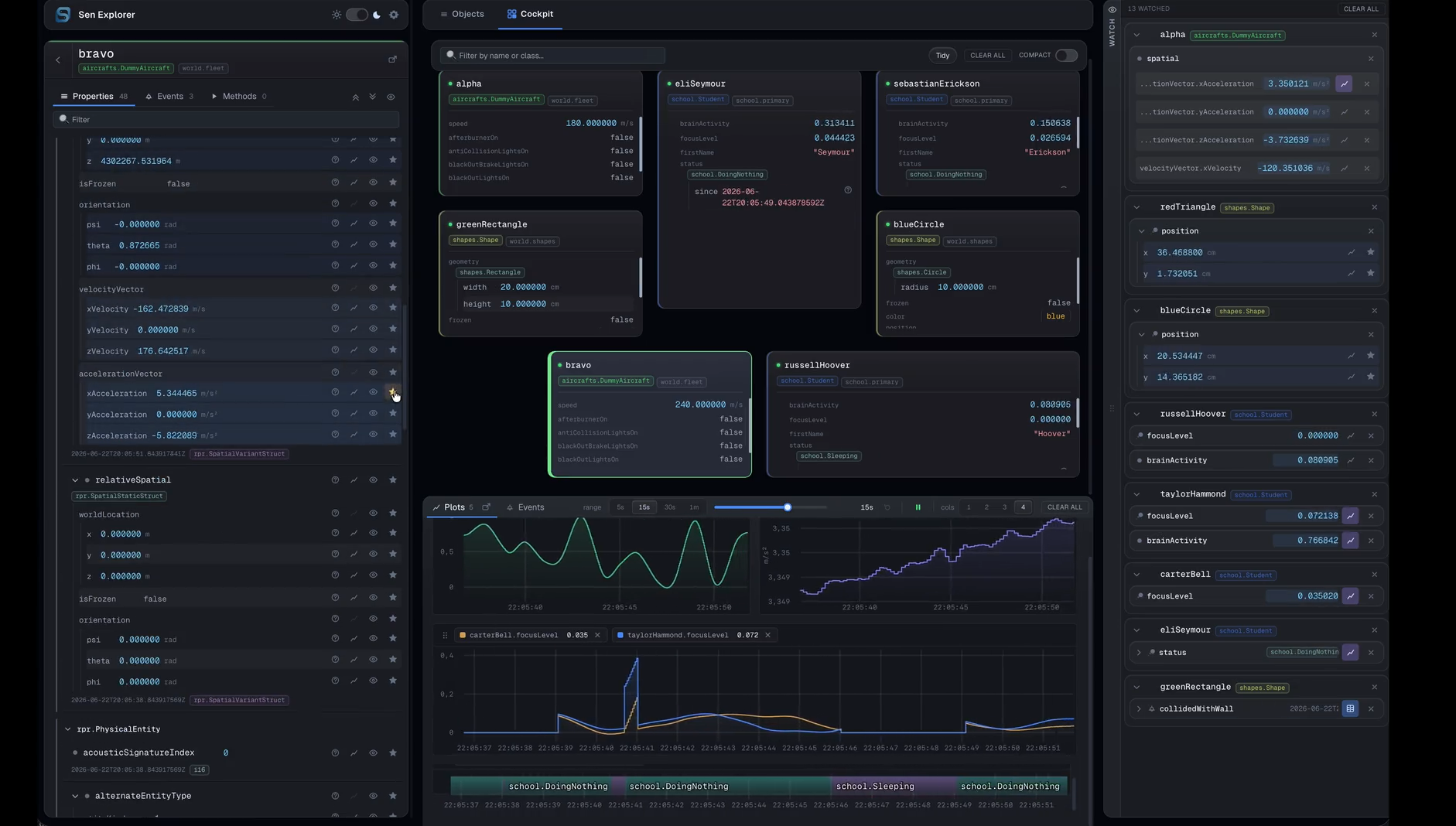Click the properties Filter field

pos(227,120)
